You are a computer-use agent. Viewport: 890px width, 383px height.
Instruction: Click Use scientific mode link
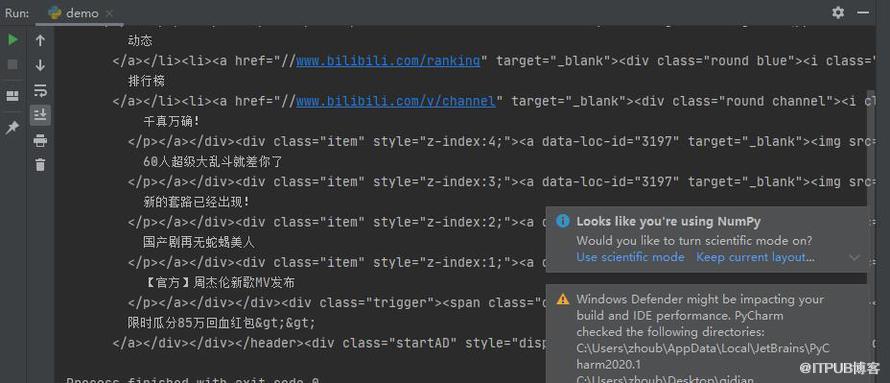click(630, 257)
